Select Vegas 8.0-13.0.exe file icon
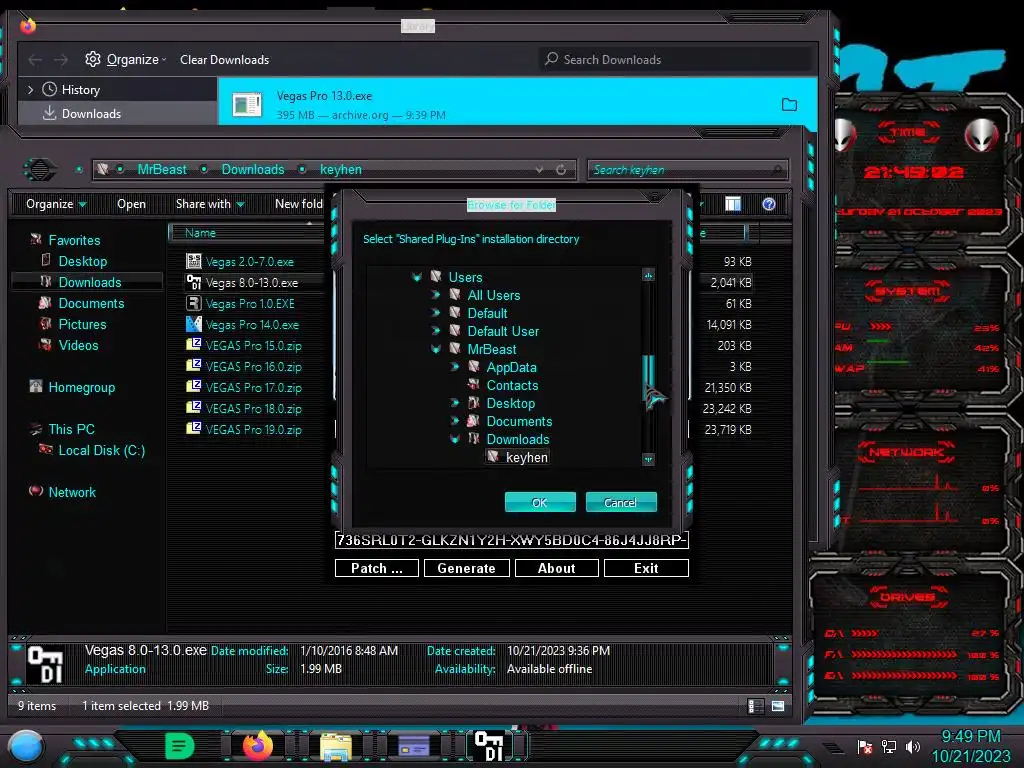 coord(193,282)
